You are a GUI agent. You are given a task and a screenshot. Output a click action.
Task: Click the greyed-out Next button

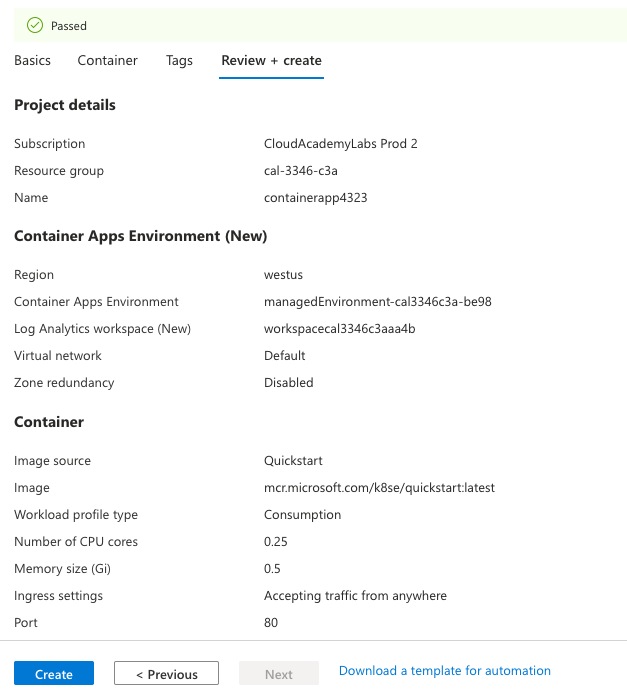(x=278, y=674)
